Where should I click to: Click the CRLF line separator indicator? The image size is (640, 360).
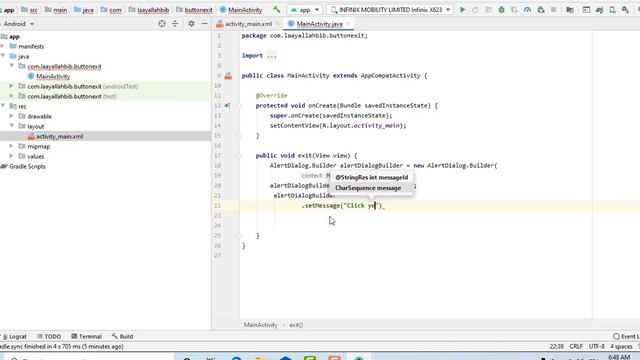coord(576,346)
